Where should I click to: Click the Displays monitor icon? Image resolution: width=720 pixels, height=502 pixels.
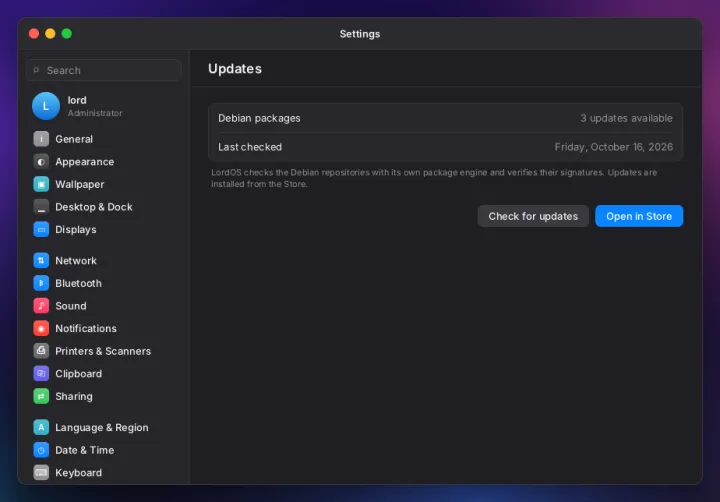[41, 229]
